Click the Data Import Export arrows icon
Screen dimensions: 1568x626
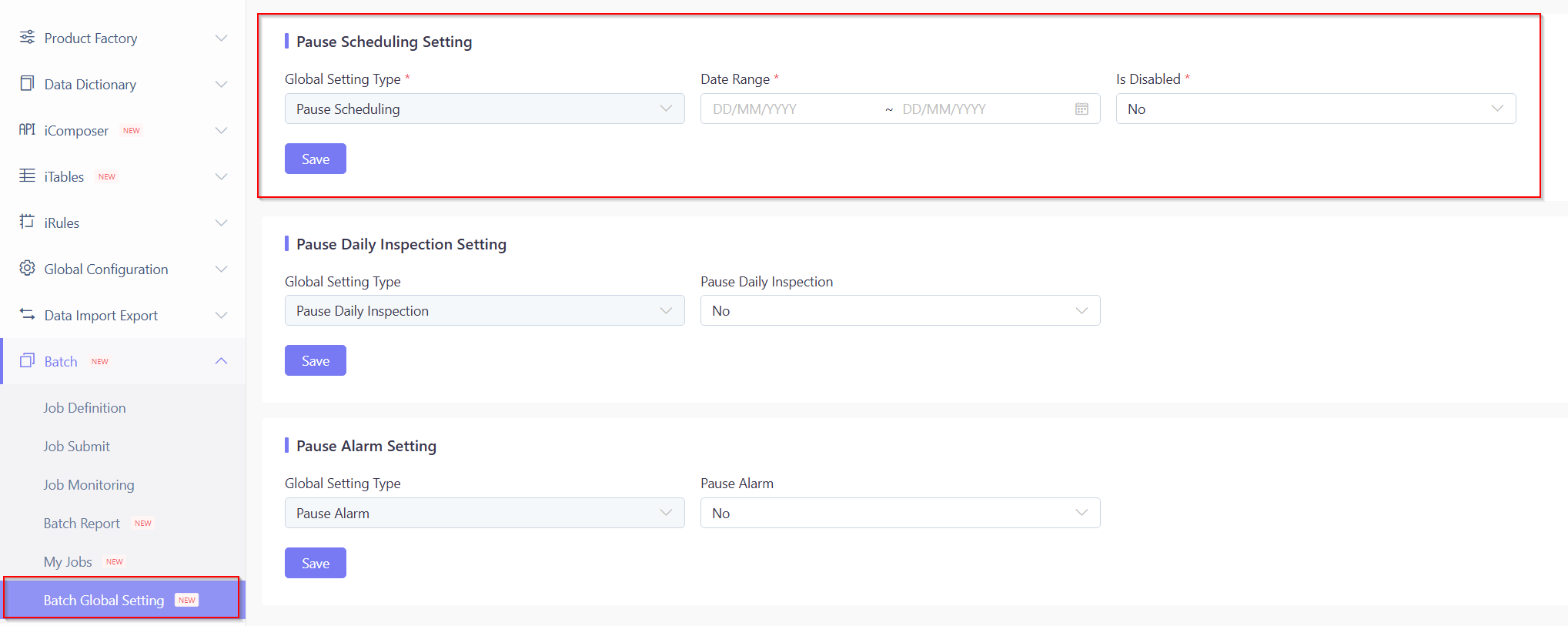27,314
